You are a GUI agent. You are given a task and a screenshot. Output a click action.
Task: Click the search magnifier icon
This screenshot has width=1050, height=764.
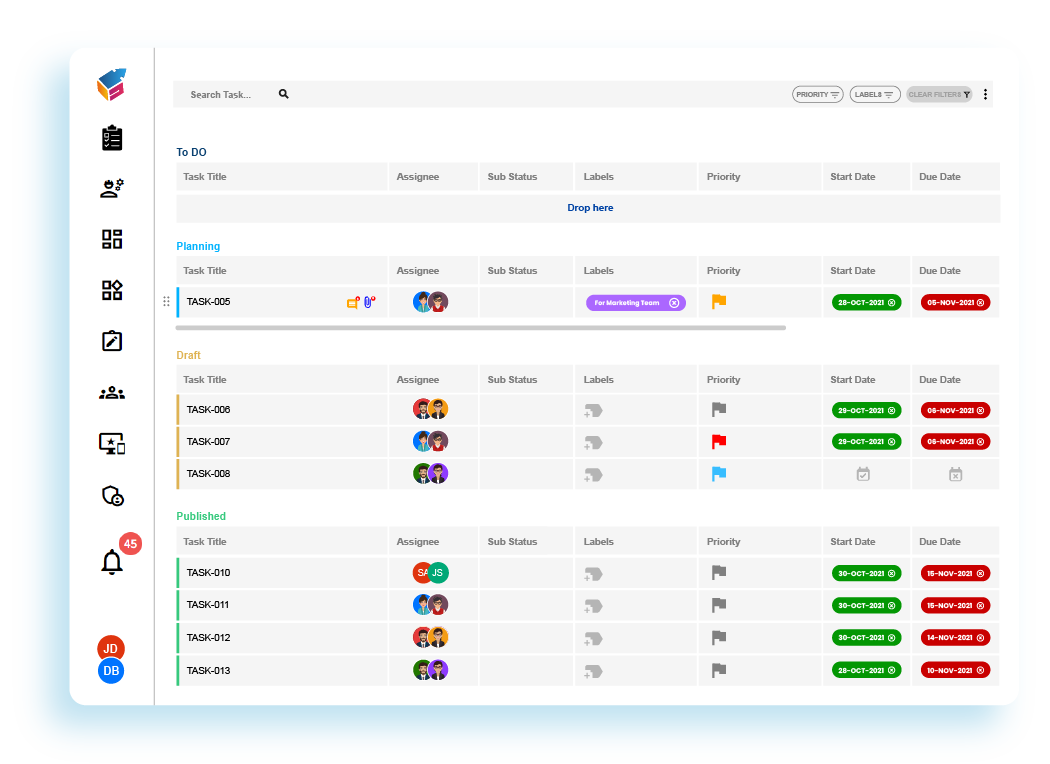click(x=283, y=93)
